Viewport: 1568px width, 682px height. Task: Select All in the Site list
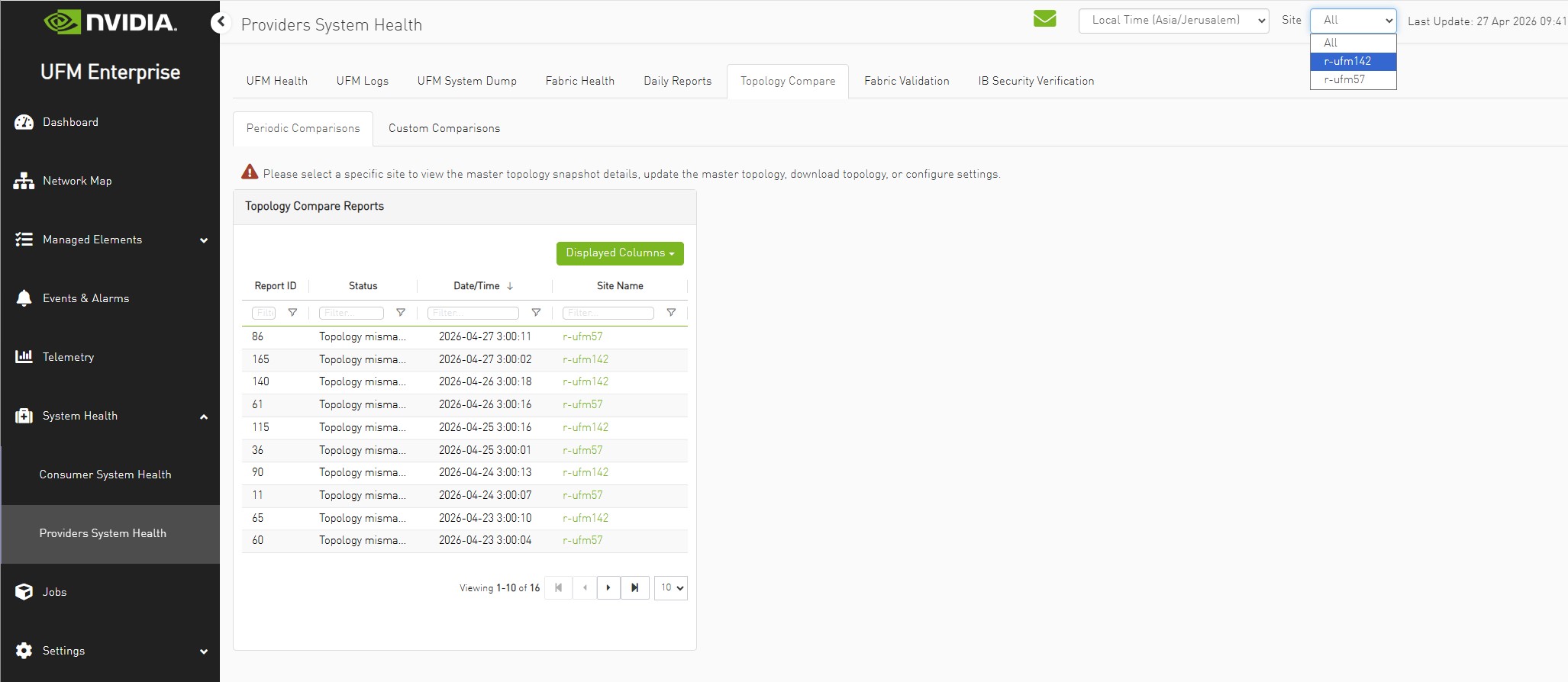point(1353,43)
